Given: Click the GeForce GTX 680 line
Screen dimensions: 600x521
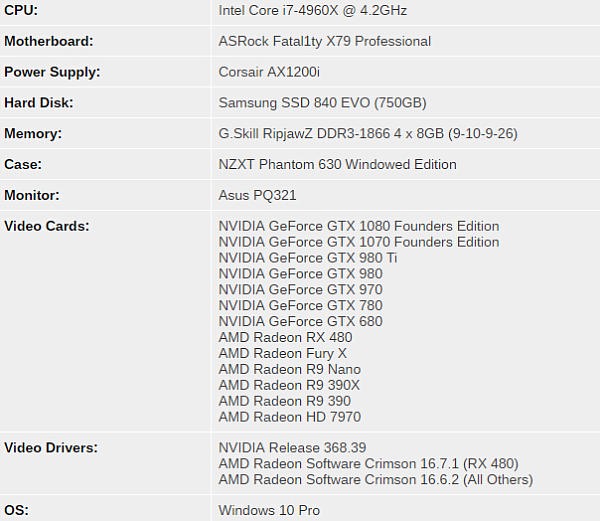Looking at the screenshot, I should click(x=300, y=321).
